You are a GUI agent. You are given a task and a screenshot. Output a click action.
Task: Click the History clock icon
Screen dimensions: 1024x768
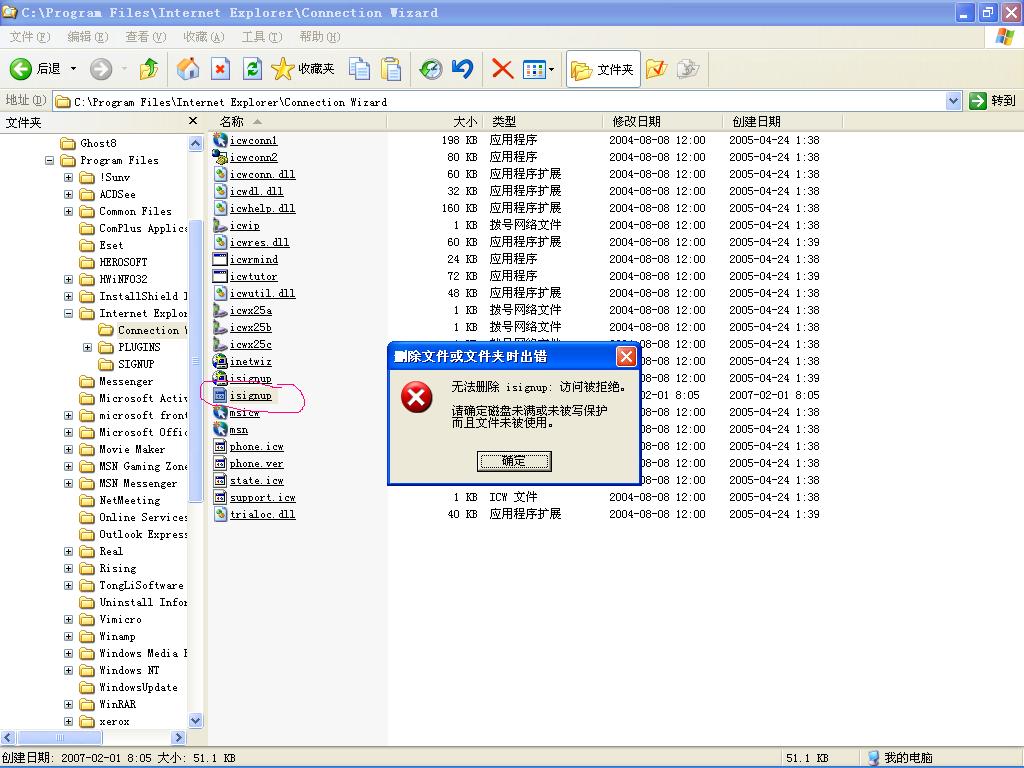pos(430,69)
